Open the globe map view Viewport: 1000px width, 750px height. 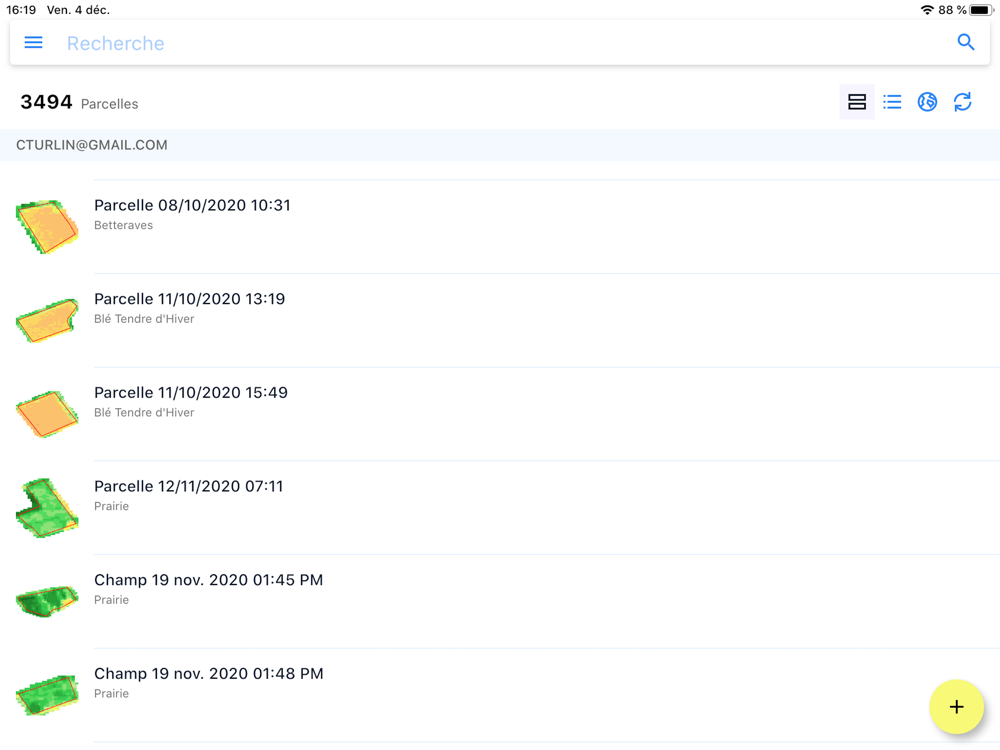927,102
